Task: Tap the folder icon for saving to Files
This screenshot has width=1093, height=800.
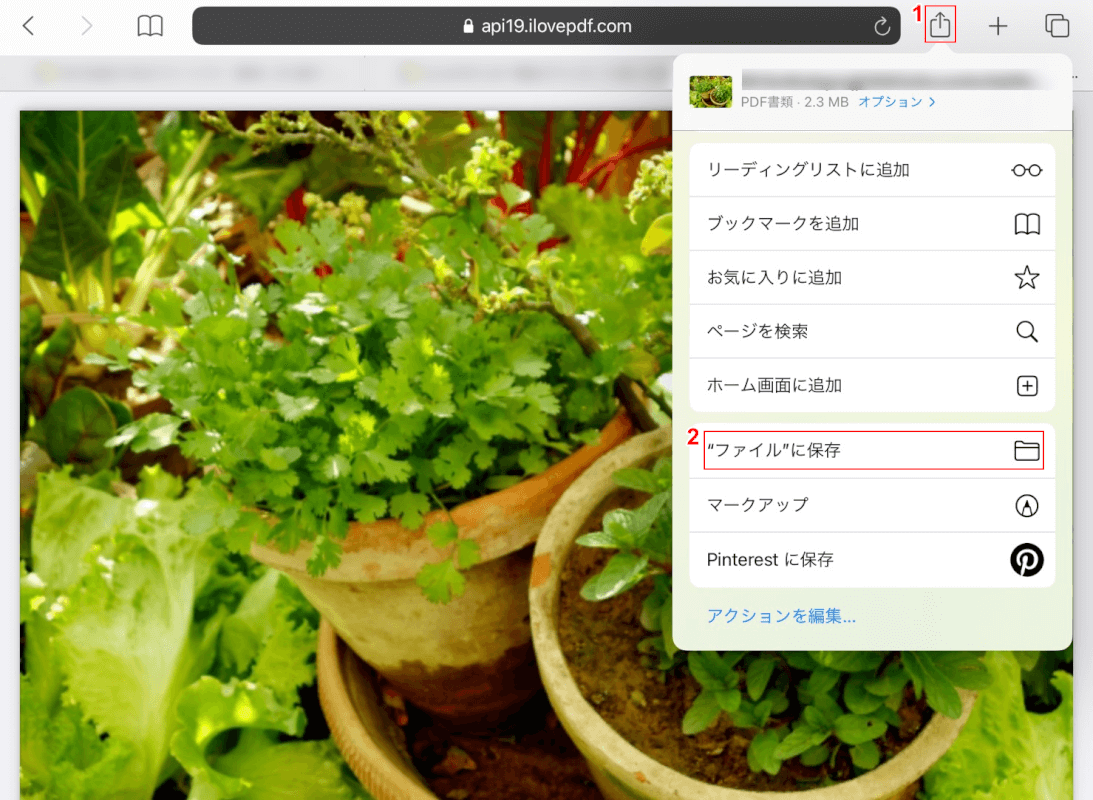Action: pos(1026,451)
